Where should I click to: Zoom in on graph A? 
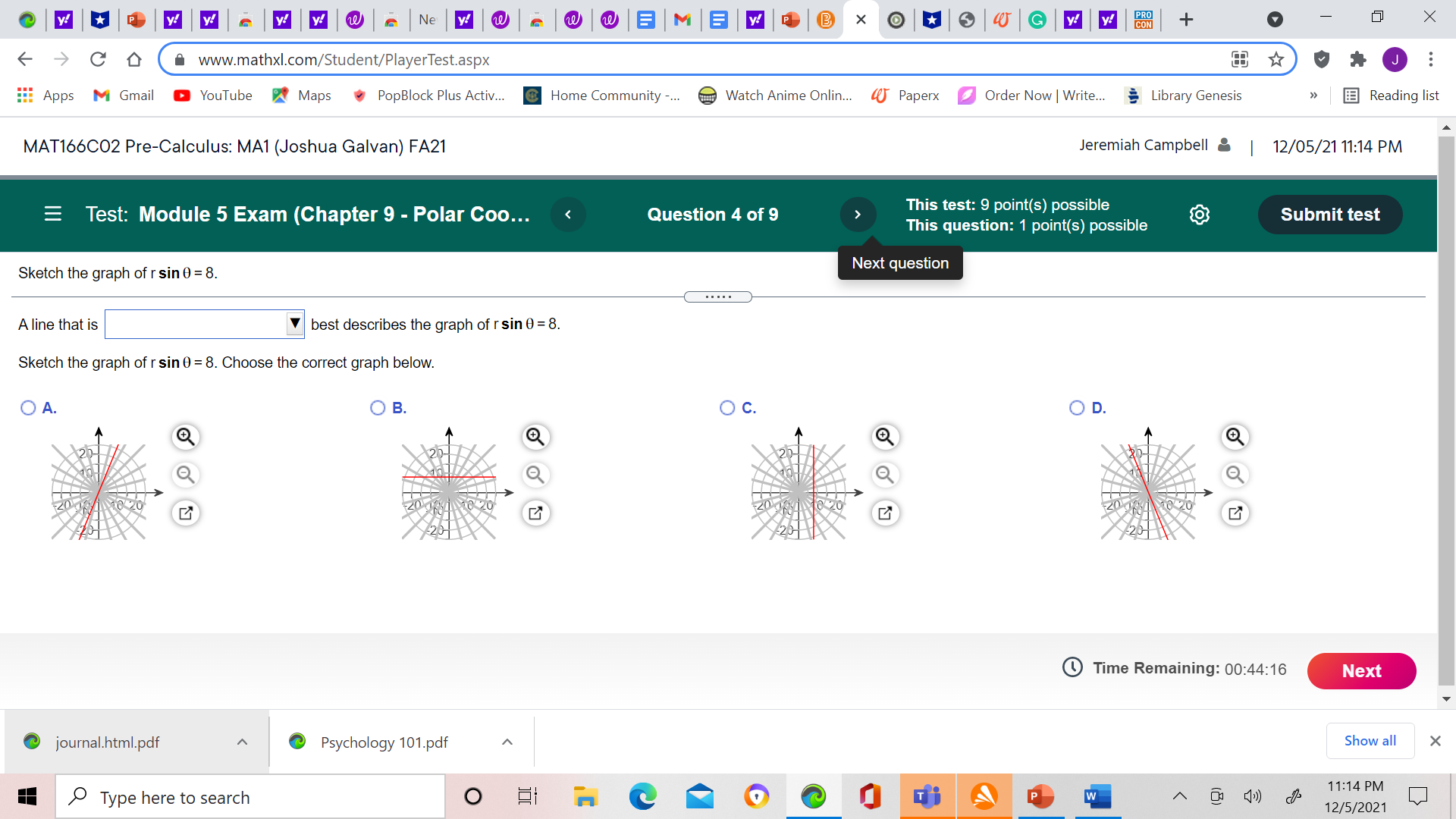click(186, 437)
